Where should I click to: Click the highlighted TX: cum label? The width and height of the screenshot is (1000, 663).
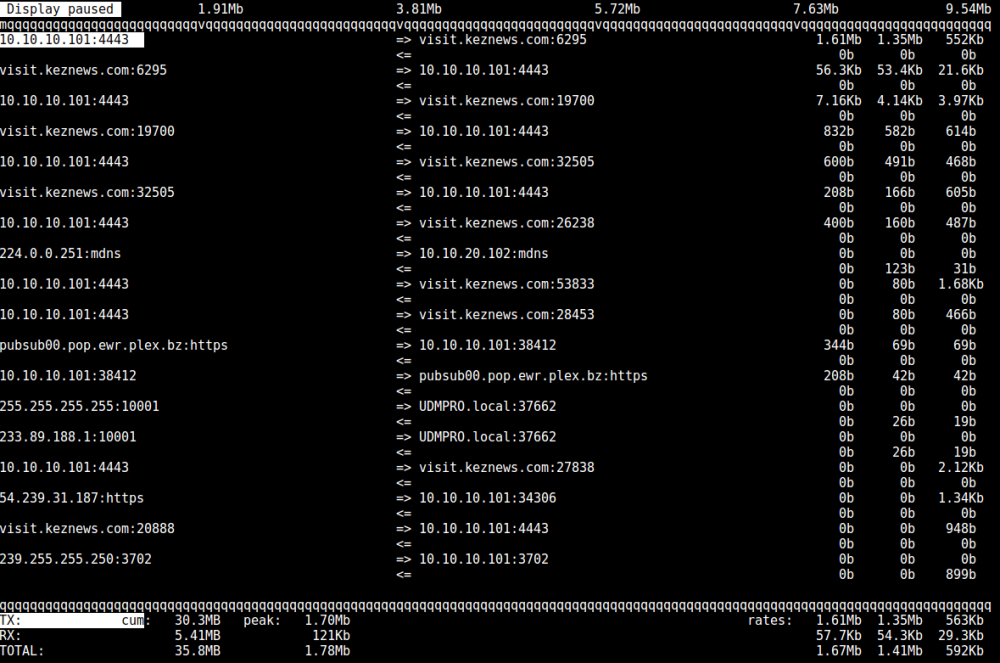[71, 621]
